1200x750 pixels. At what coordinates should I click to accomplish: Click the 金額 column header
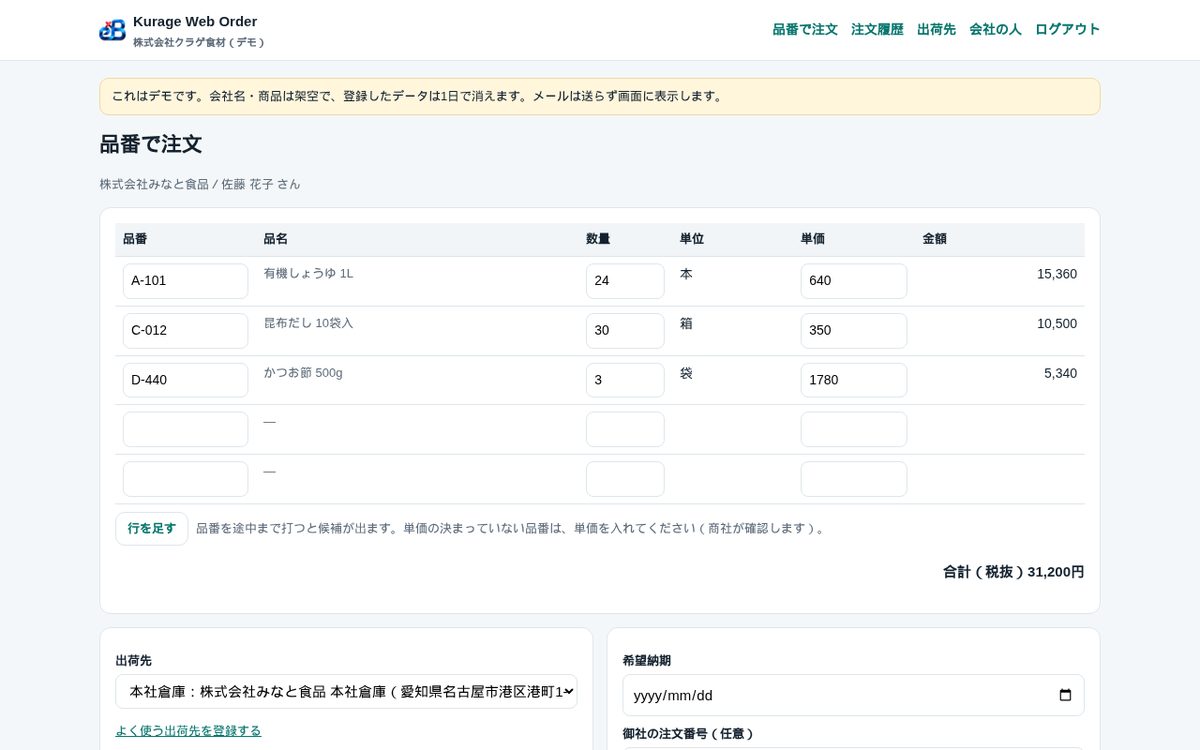pos(934,239)
